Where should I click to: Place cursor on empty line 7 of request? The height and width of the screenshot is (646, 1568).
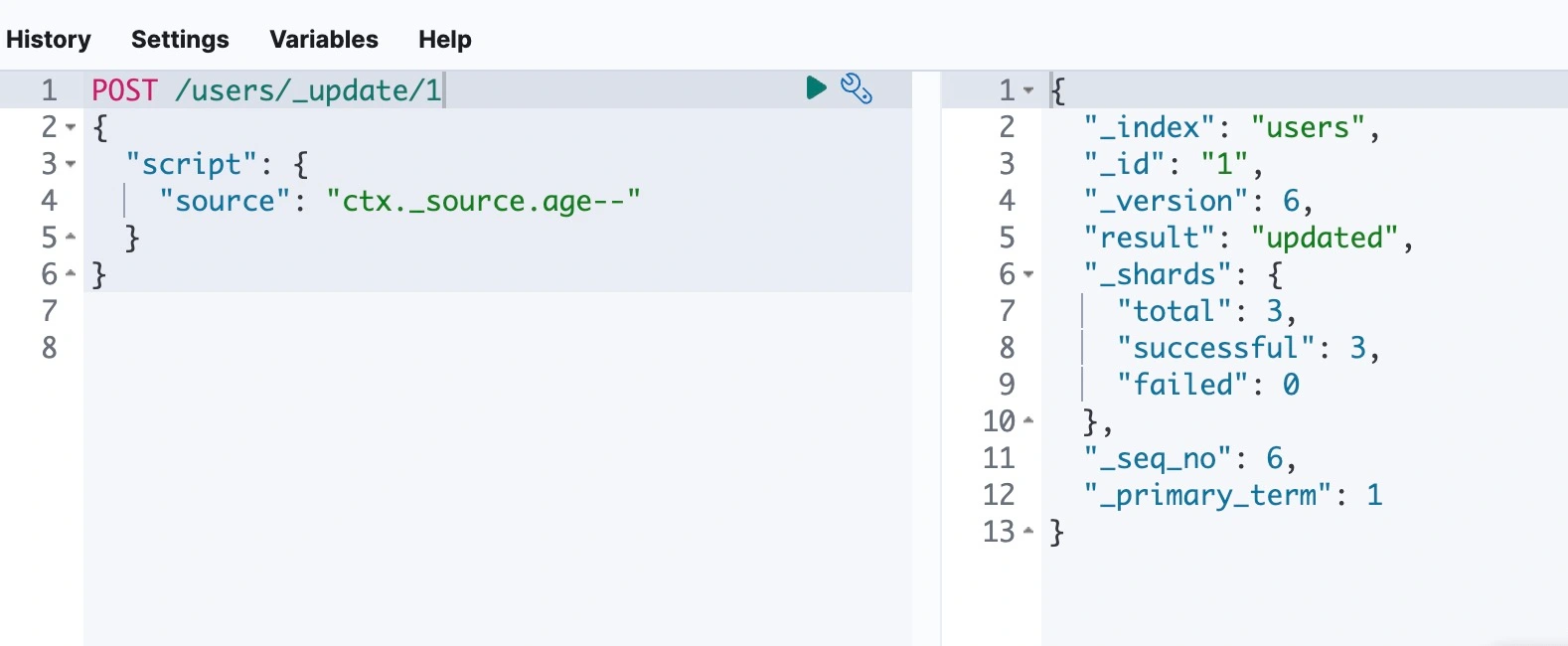(397, 311)
